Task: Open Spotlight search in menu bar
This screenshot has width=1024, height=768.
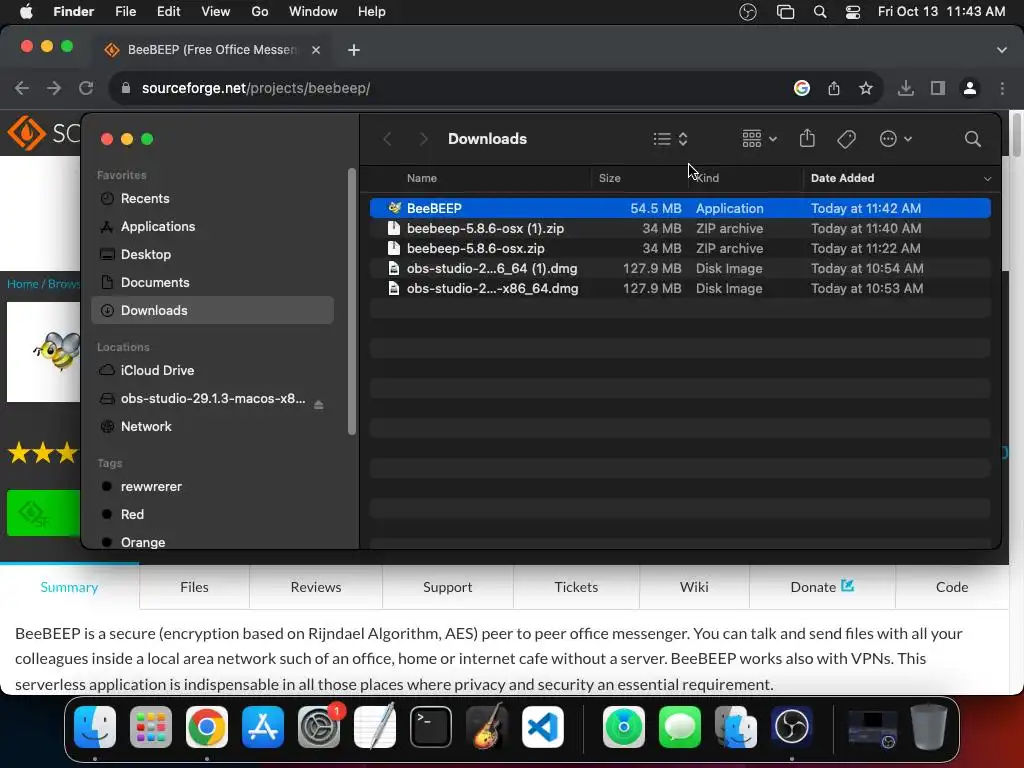Action: [820, 12]
